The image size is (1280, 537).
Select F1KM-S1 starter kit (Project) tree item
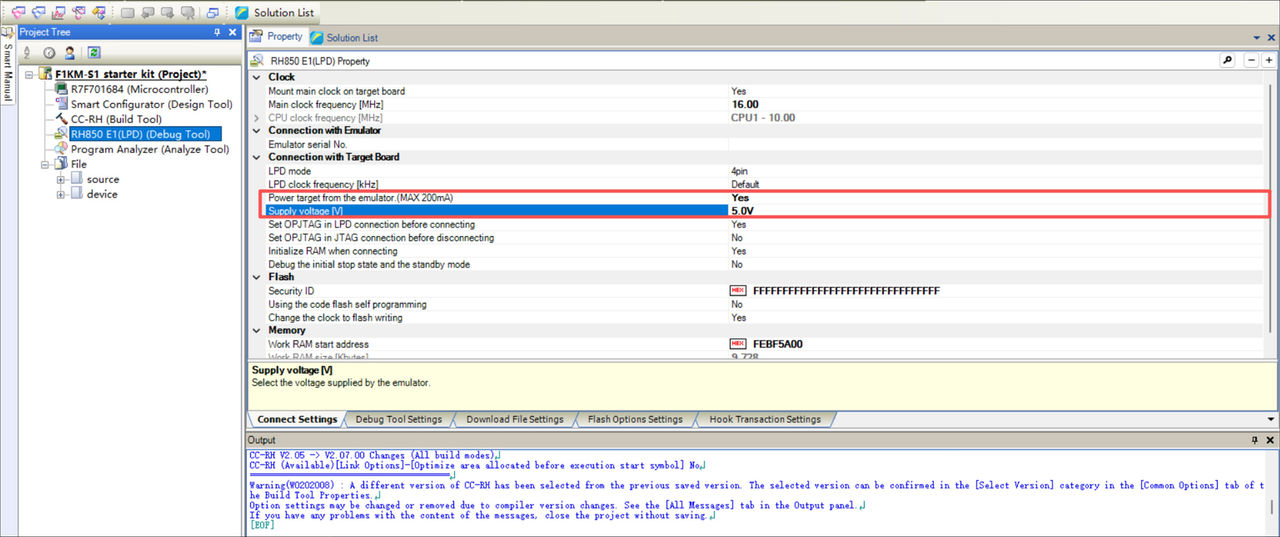[x=131, y=74]
